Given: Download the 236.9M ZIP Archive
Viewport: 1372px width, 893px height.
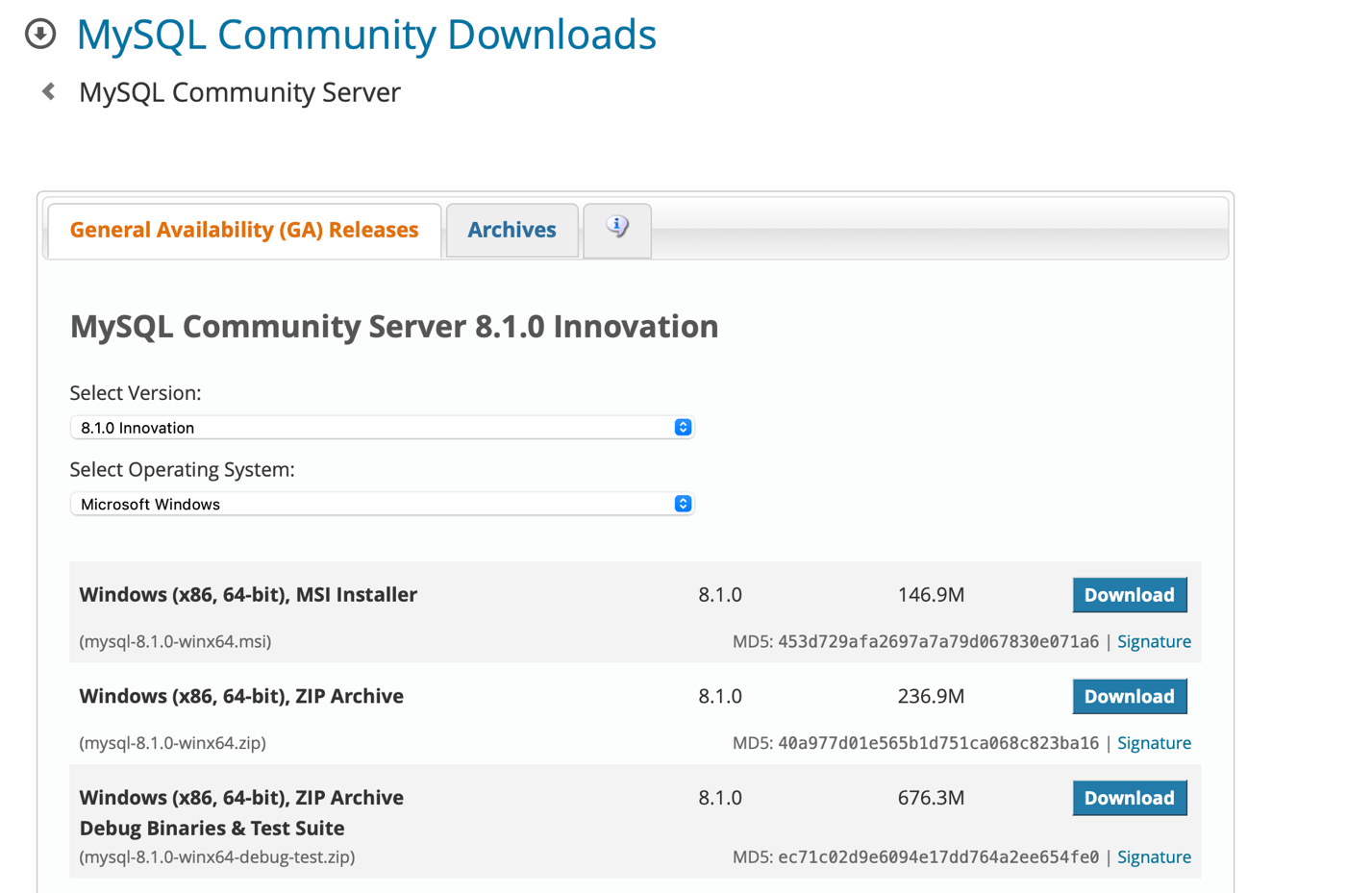Looking at the screenshot, I should click(x=1130, y=696).
